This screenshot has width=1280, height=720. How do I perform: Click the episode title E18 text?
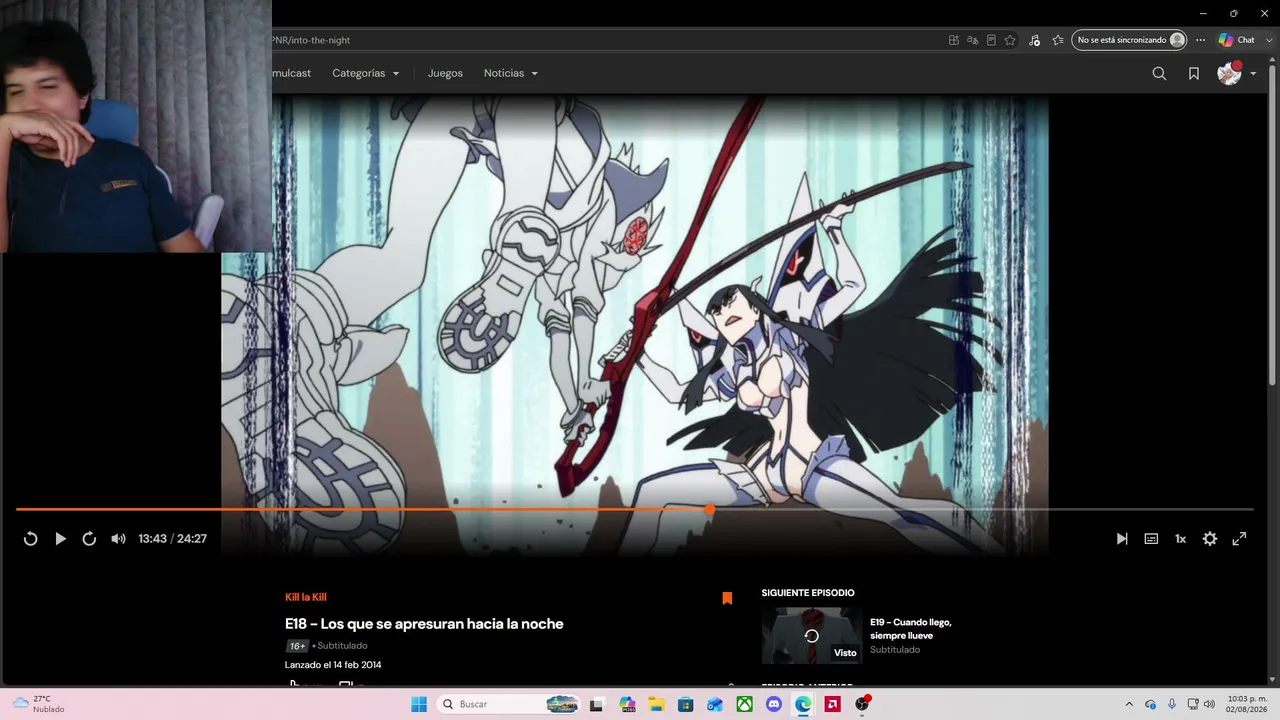[424, 624]
